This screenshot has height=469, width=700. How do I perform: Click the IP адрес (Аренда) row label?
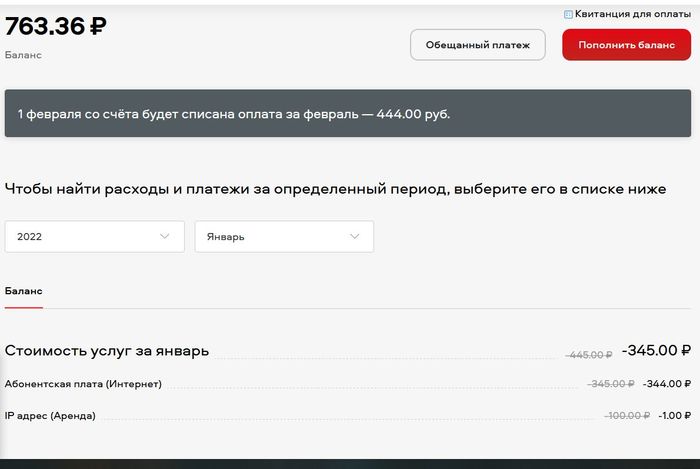50,415
